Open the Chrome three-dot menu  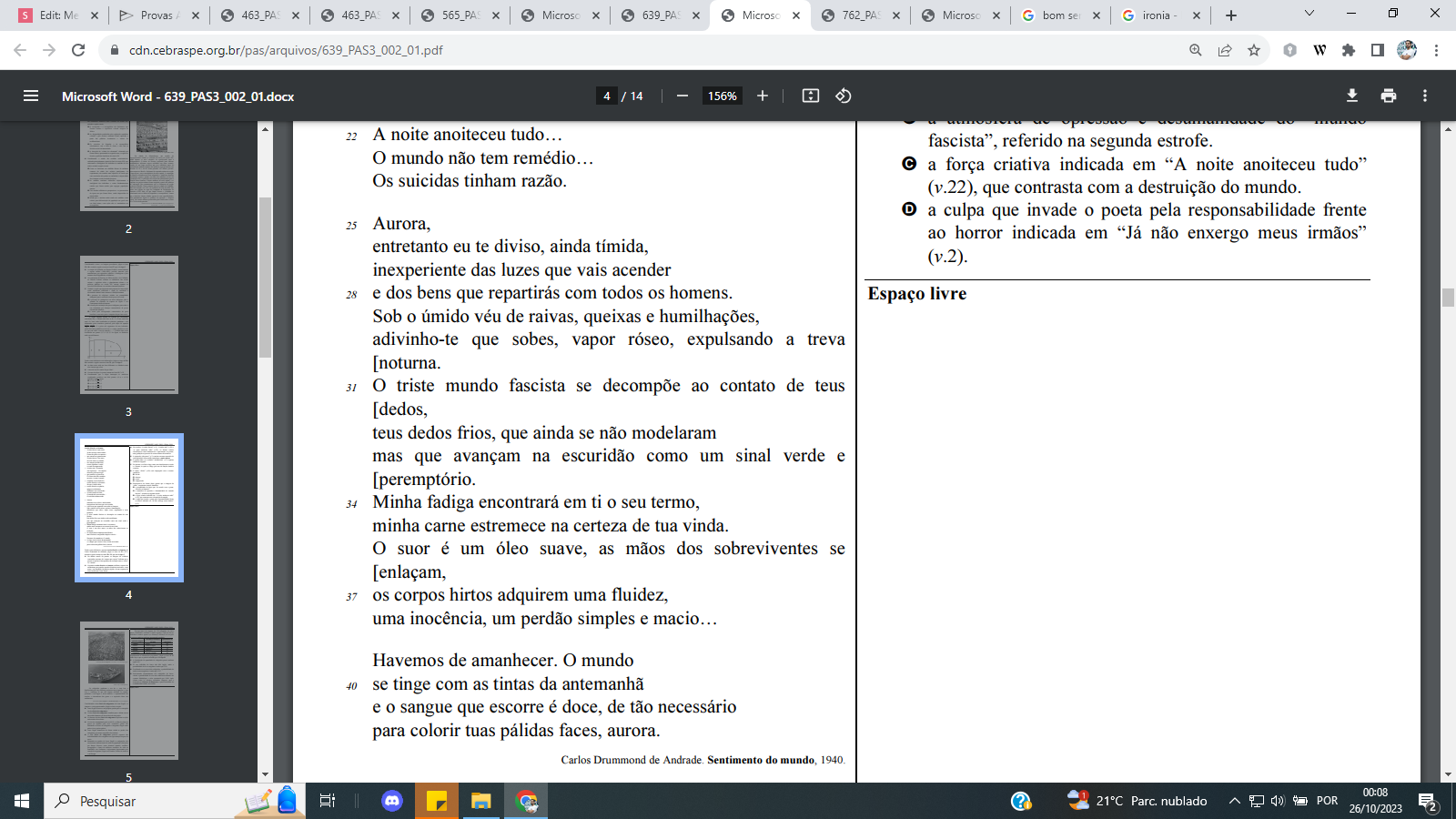(x=1436, y=50)
